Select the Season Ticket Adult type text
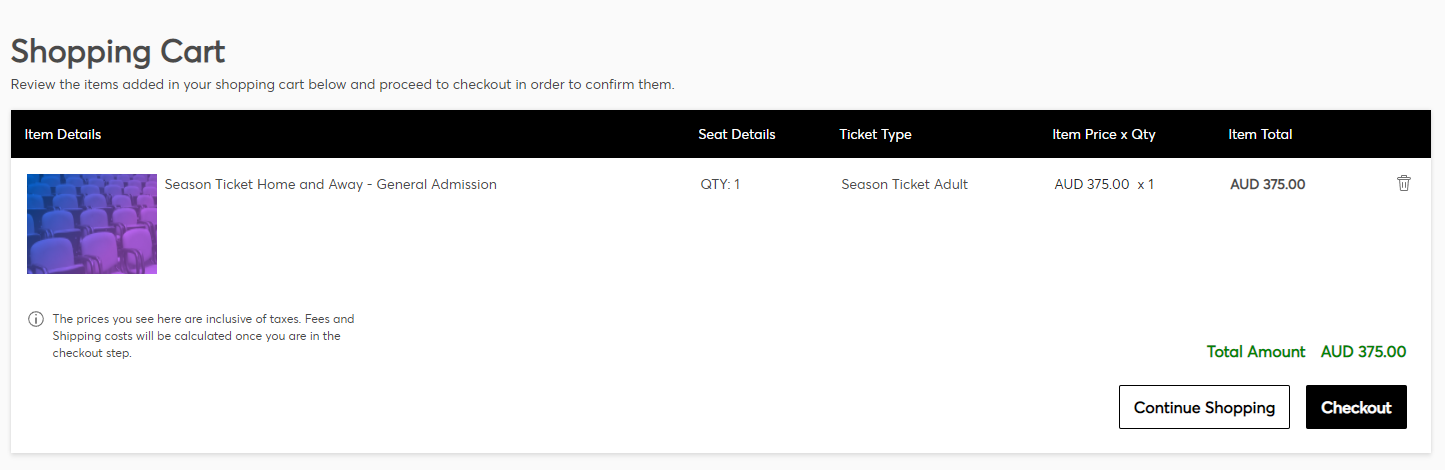 904,184
